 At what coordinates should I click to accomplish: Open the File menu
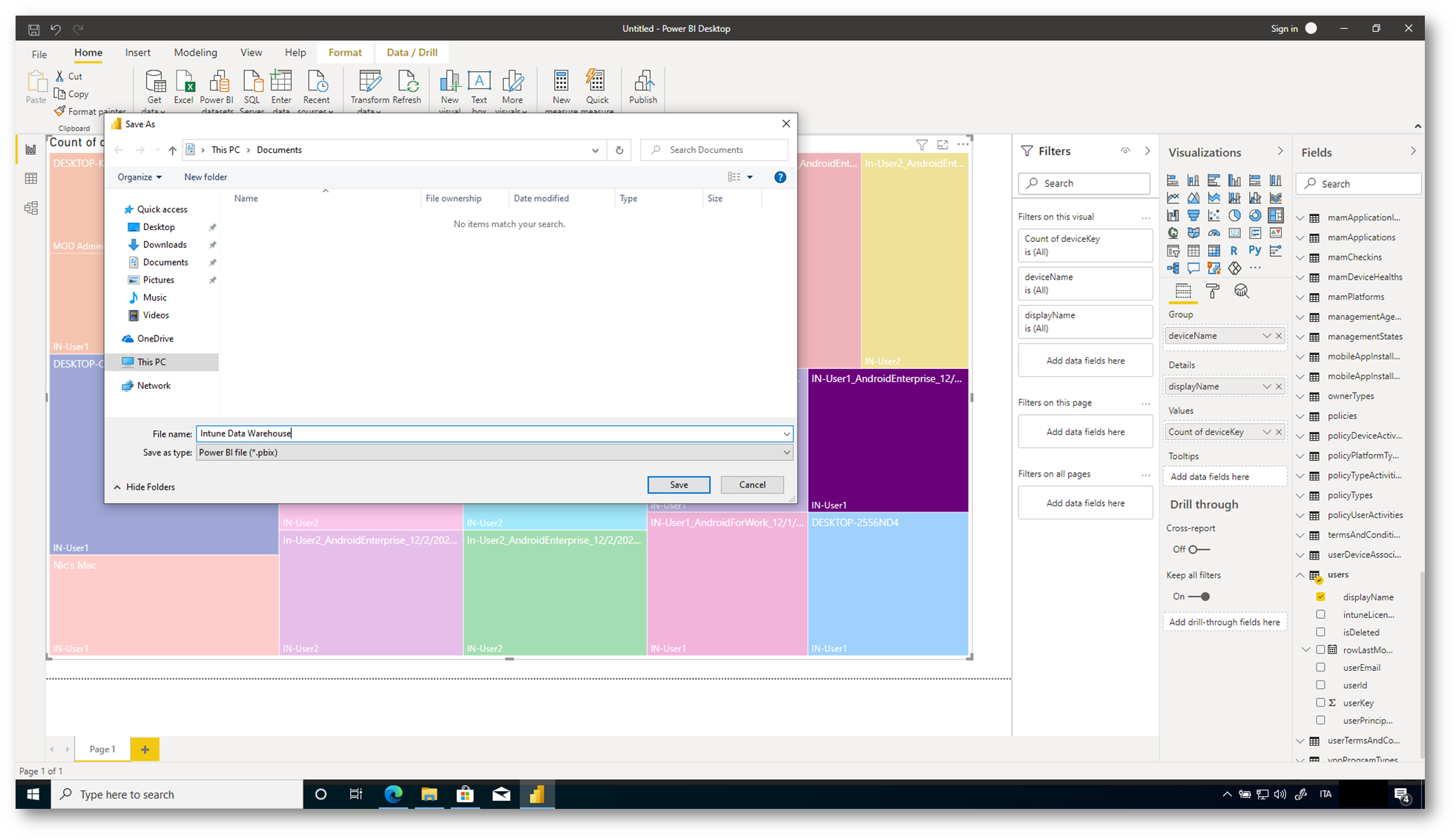(x=39, y=54)
